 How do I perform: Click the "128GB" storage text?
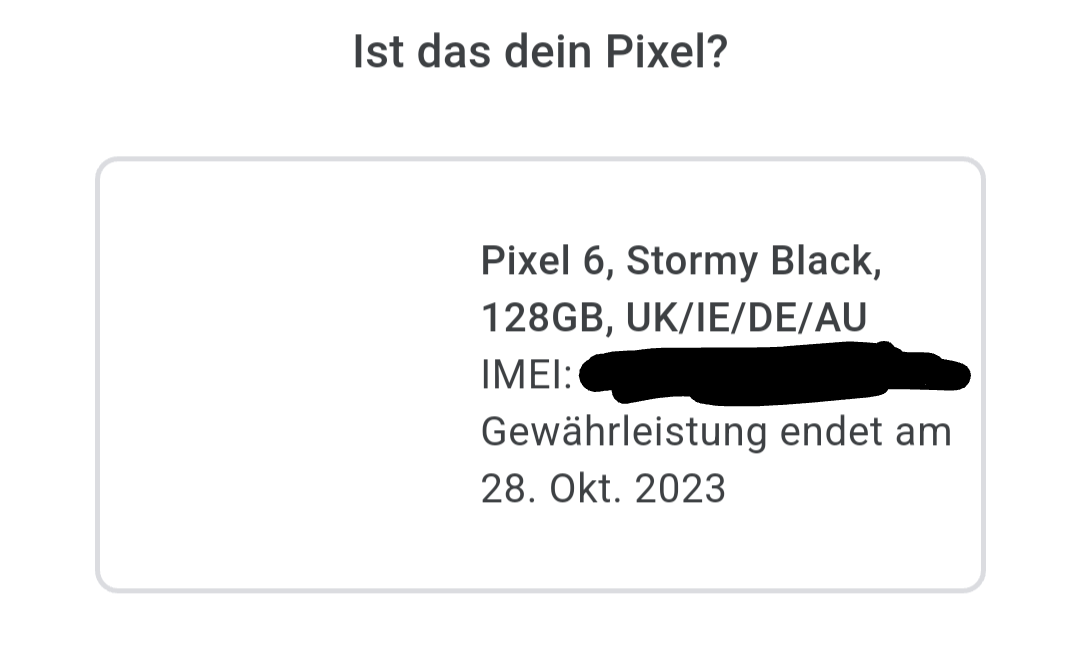(543, 318)
